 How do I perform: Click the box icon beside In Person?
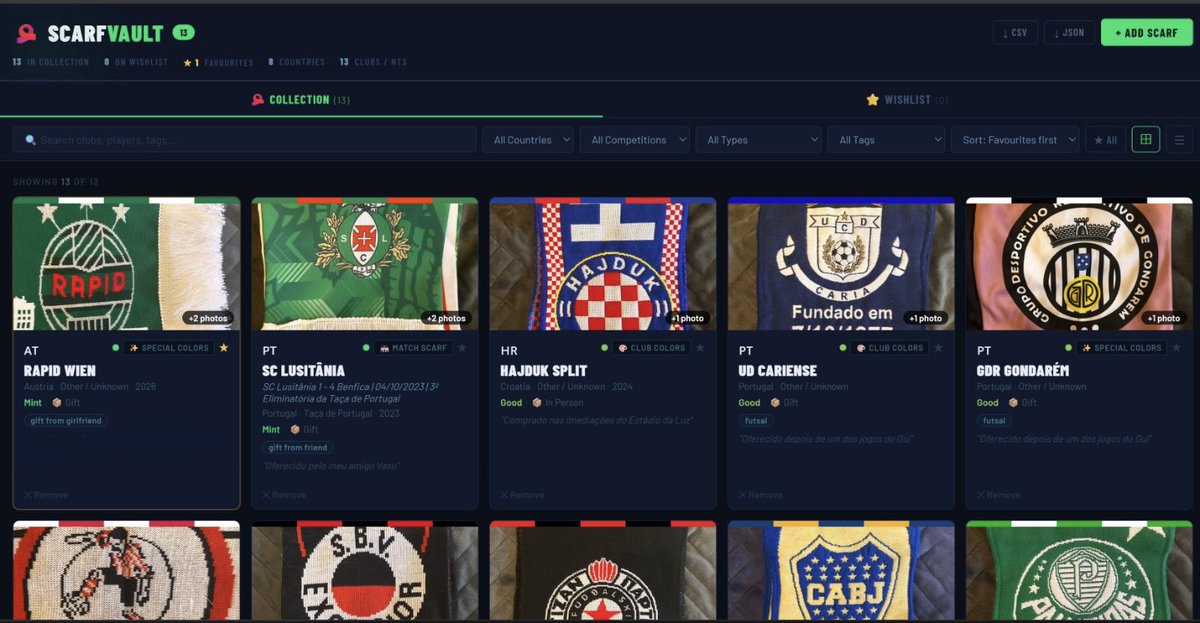(537, 403)
